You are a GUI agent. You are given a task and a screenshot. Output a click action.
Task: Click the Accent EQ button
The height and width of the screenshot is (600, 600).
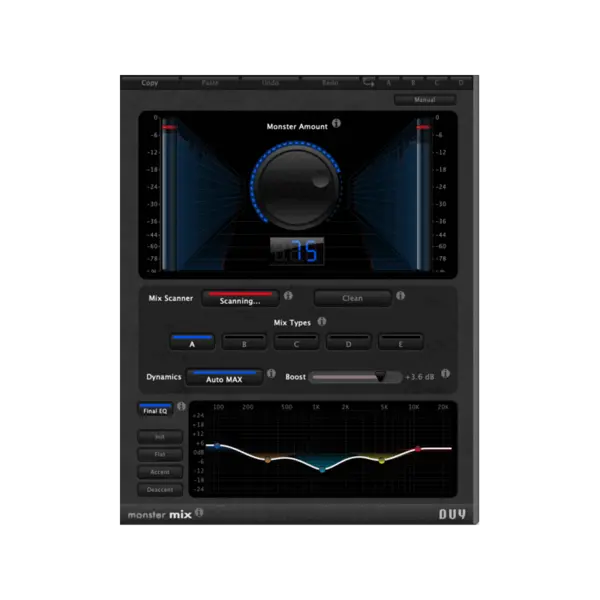pyautogui.click(x=160, y=472)
